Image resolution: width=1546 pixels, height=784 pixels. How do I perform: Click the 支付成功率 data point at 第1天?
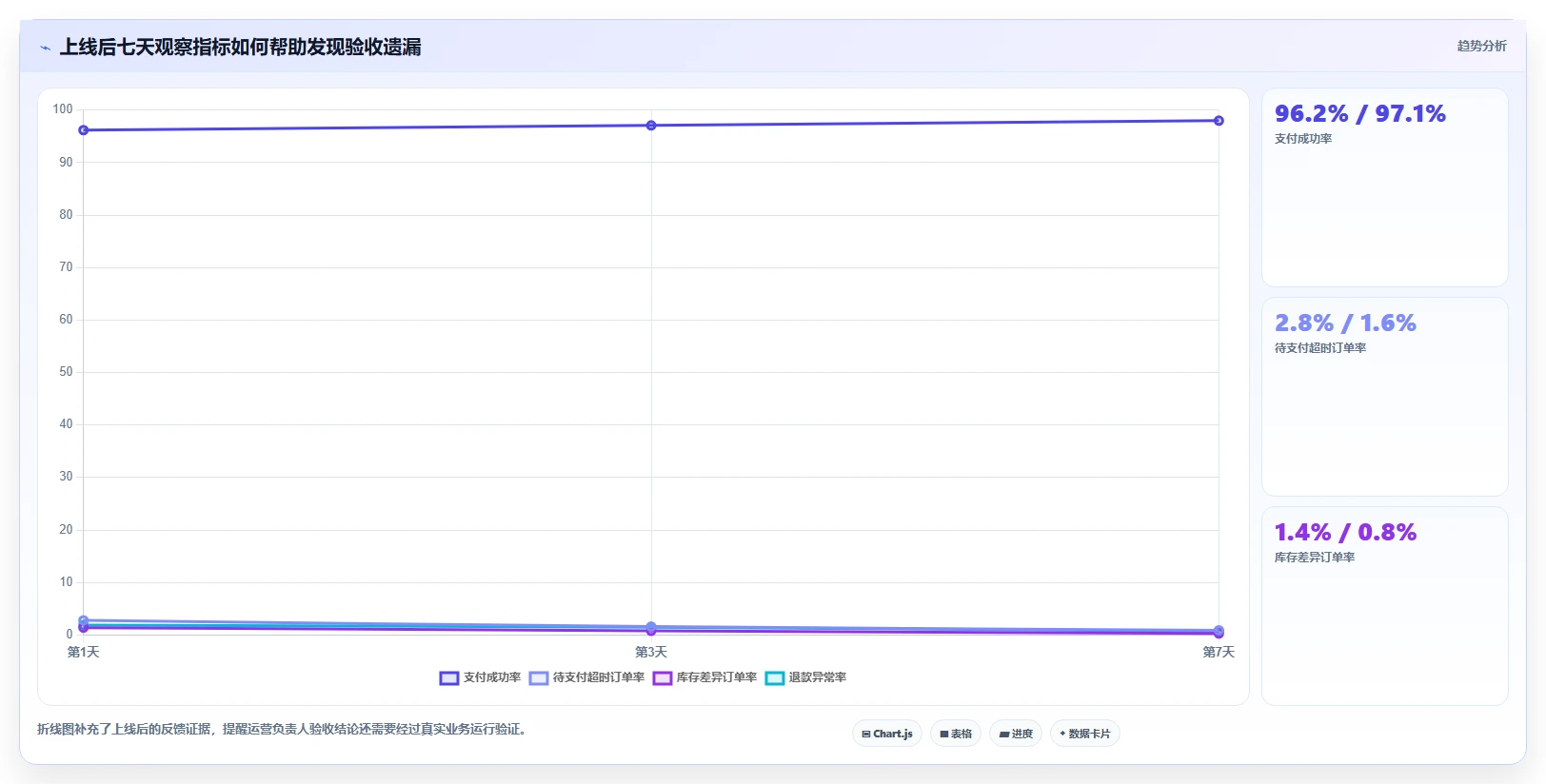[84, 130]
